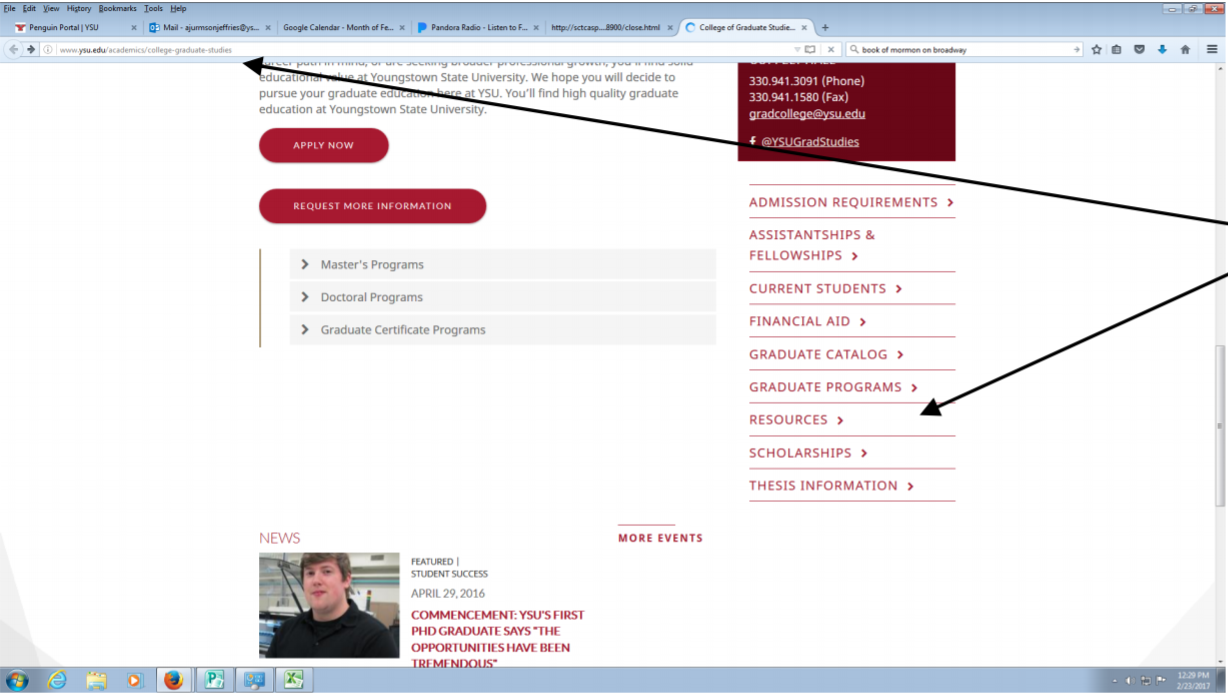Open the downloads arrow icon
1228x694 pixels.
click(x=1162, y=49)
